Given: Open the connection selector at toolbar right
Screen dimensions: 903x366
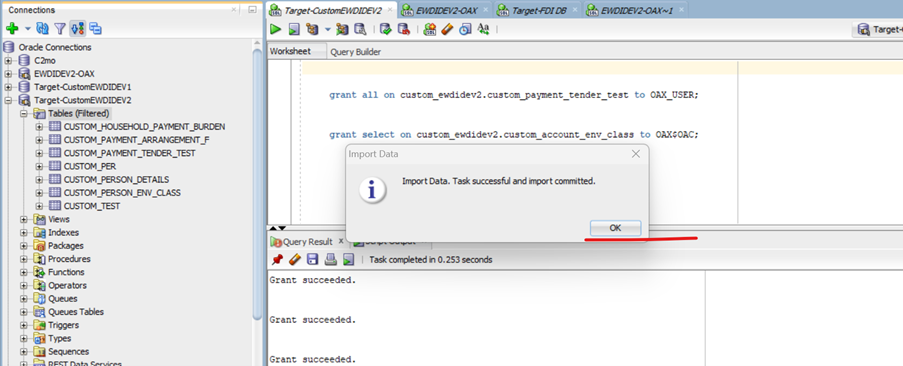Looking at the screenshot, I should point(877,29).
